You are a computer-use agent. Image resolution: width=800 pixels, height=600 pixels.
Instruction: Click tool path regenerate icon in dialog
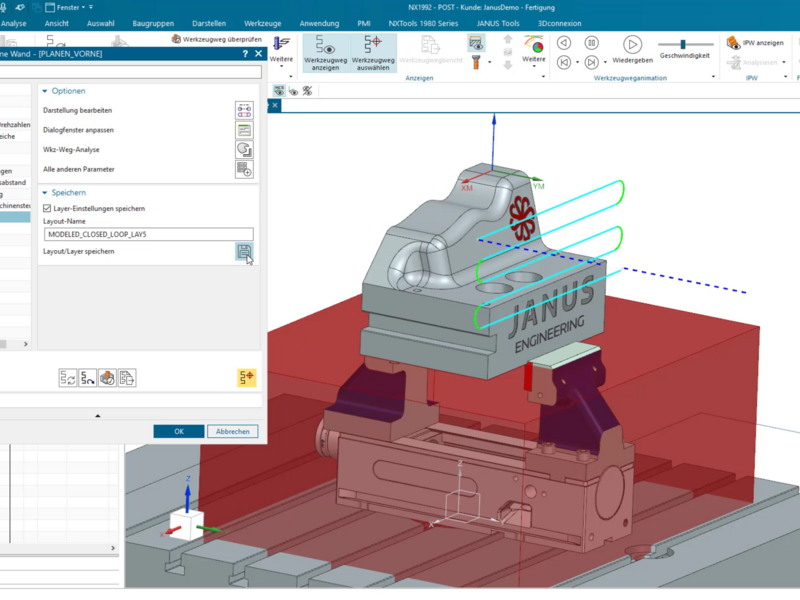click(x=68, y=378)
